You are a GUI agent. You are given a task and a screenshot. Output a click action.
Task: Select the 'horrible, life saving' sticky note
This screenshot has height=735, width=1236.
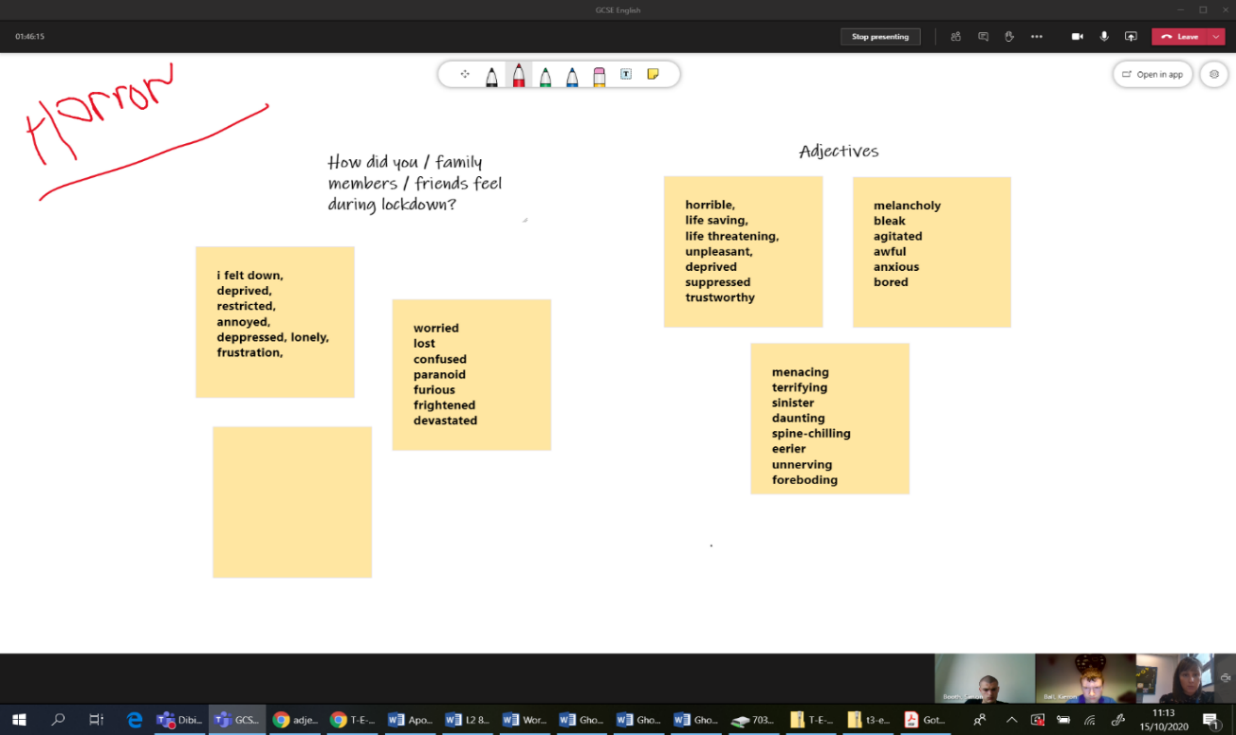point(743,252)
